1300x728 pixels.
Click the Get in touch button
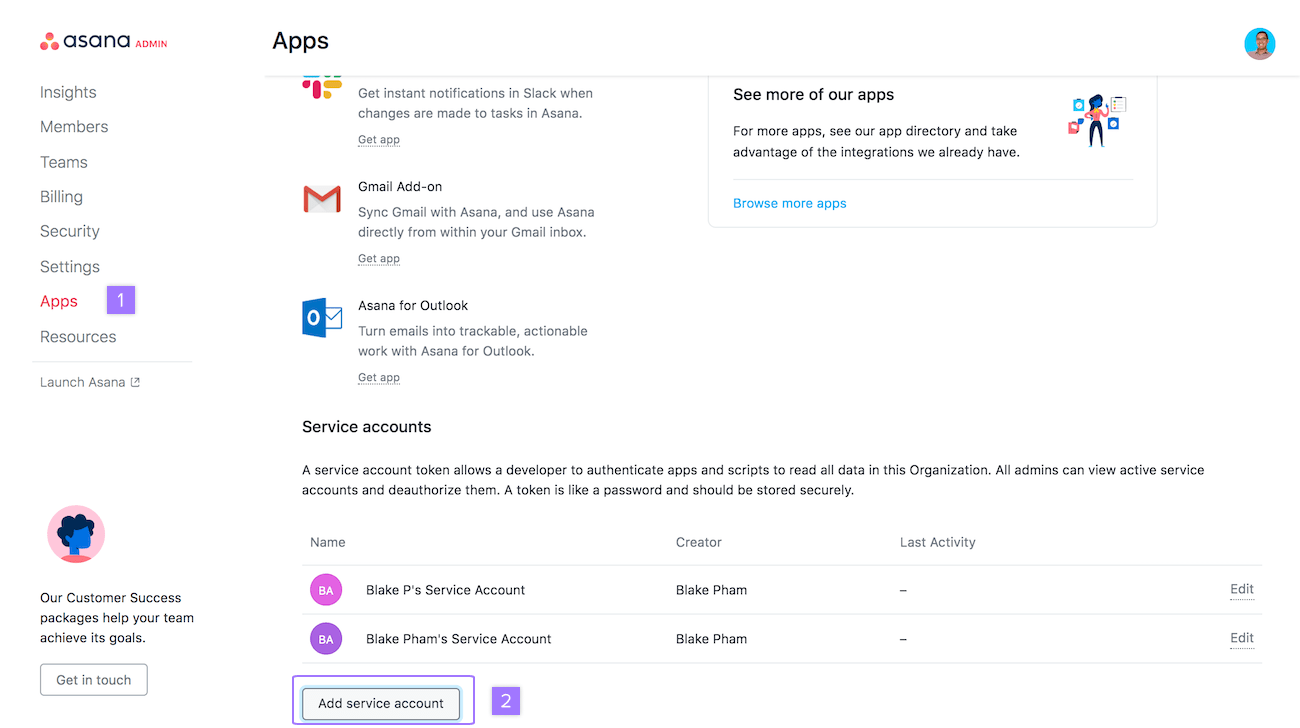pos(94,680)
